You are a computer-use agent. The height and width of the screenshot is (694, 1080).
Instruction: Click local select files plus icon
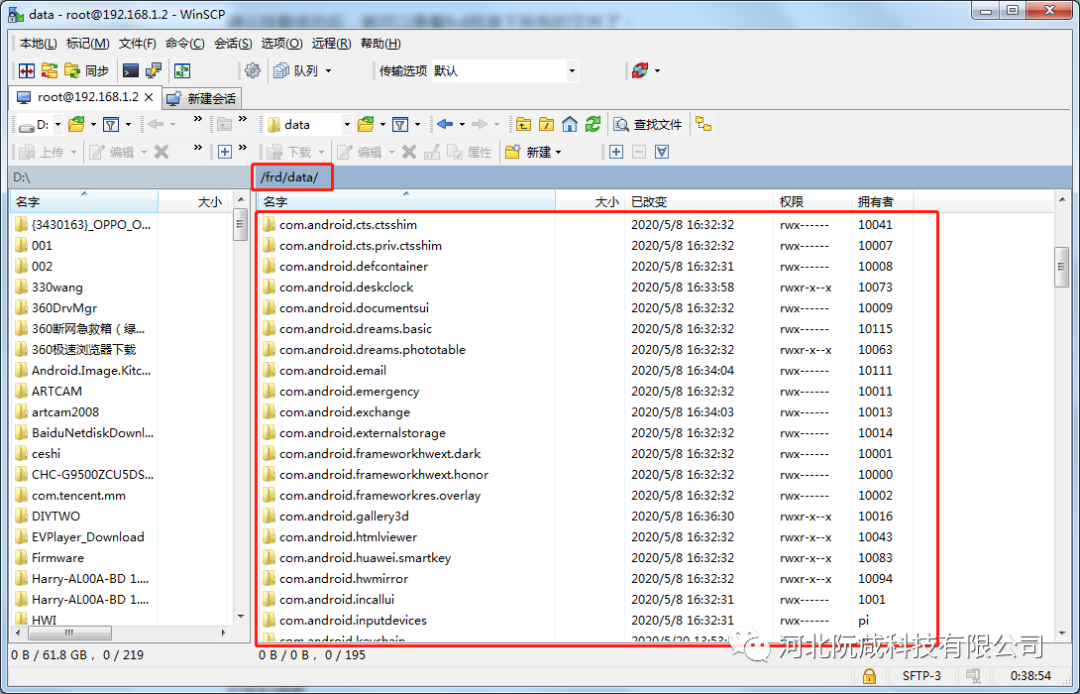[225, 151]
